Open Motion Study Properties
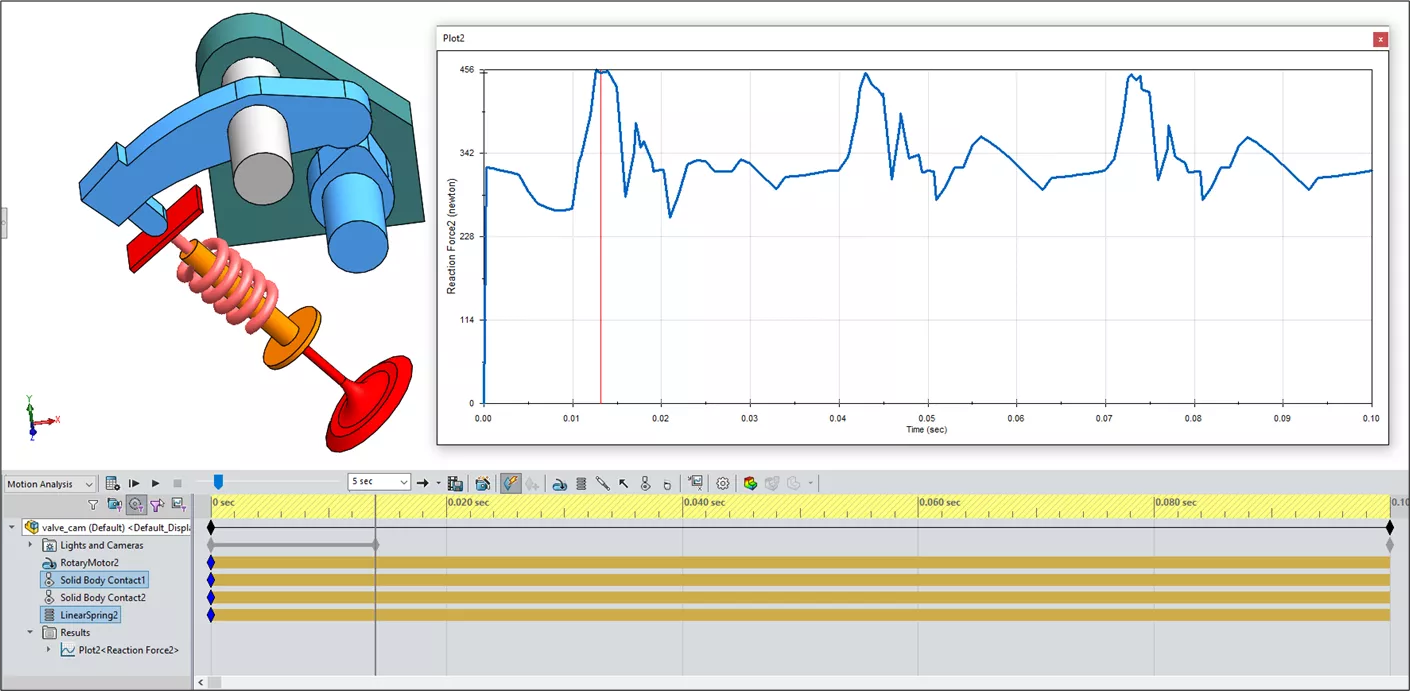 [723, 483]
